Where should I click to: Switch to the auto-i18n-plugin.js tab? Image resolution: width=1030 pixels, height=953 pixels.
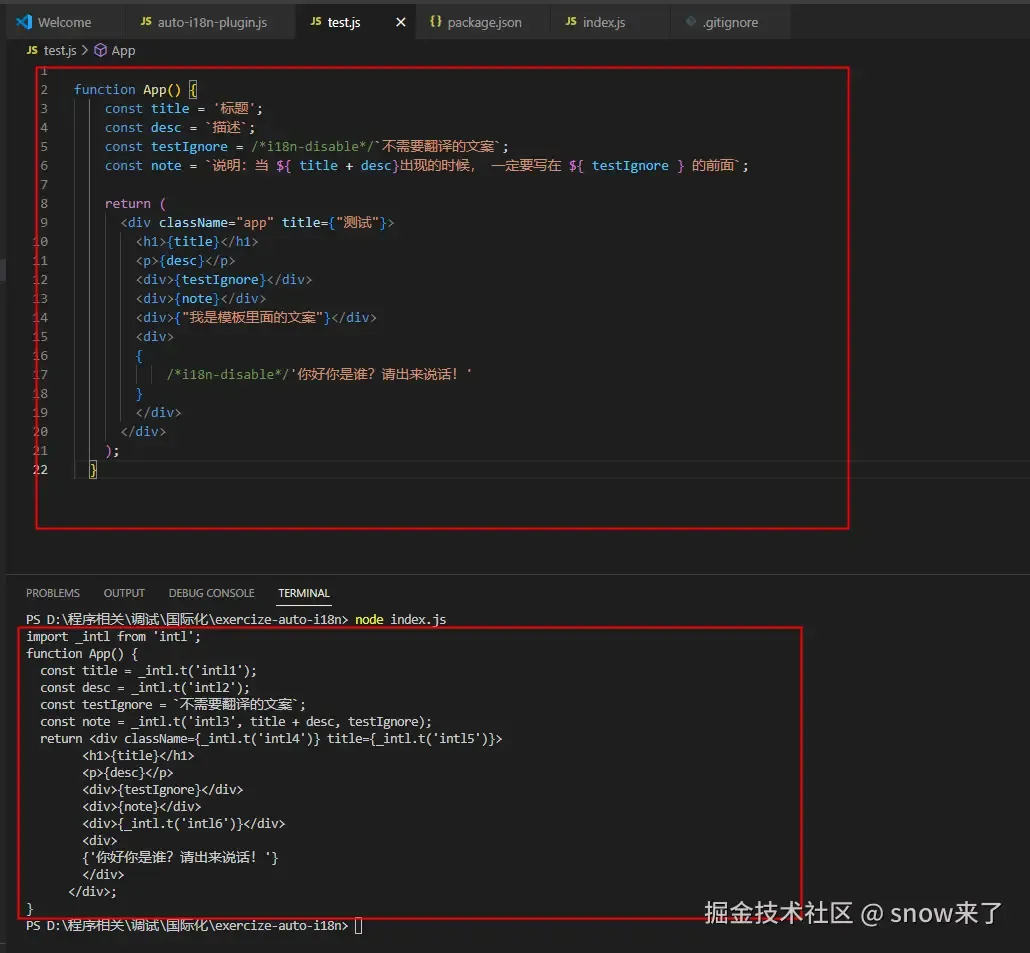tap(204, 22)
